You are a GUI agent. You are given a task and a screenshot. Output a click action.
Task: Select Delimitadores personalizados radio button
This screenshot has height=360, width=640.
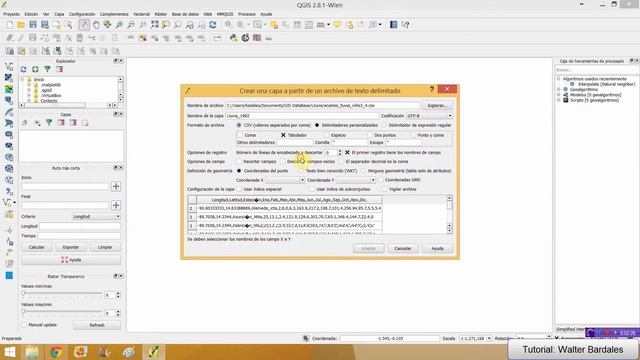(x=317, y=125)
